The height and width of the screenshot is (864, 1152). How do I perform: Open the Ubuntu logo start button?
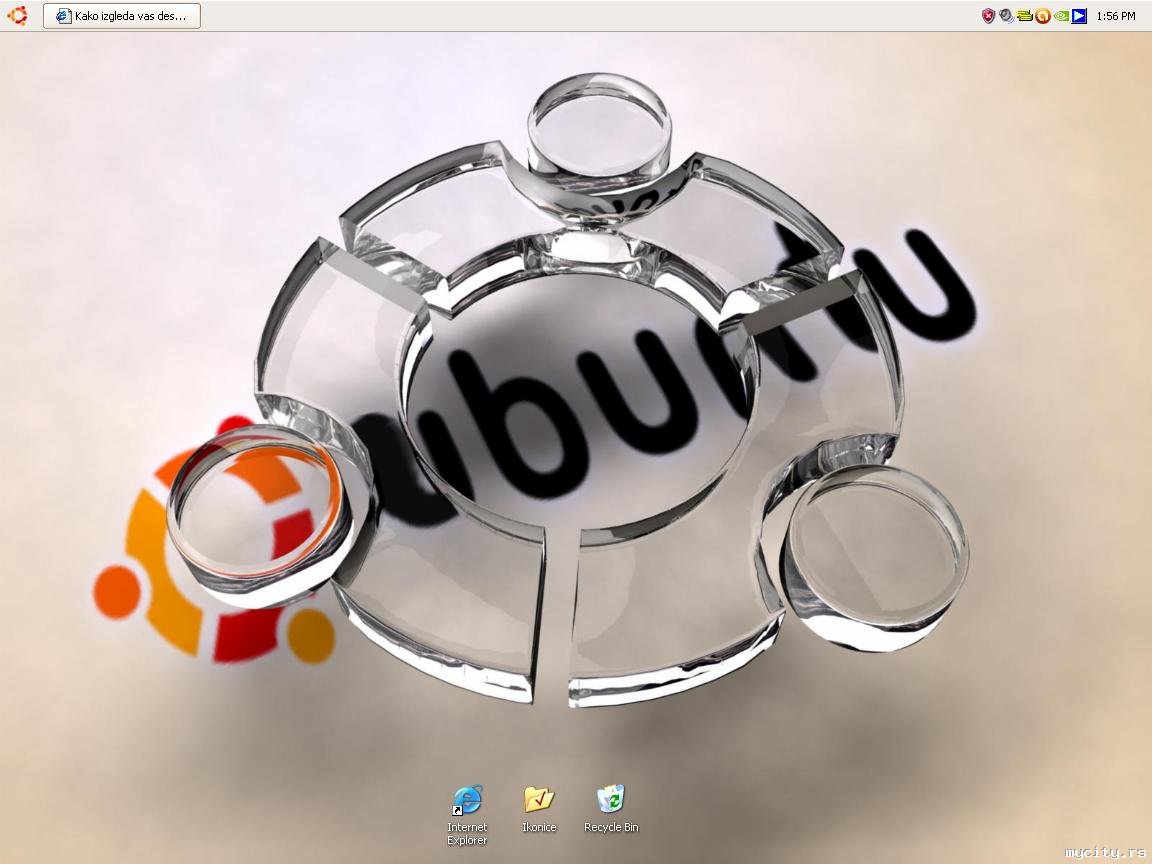[17, 15]
